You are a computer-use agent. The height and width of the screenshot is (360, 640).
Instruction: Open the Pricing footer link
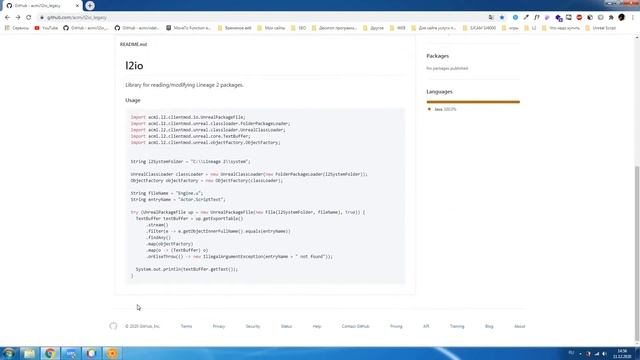coord(396,327)
